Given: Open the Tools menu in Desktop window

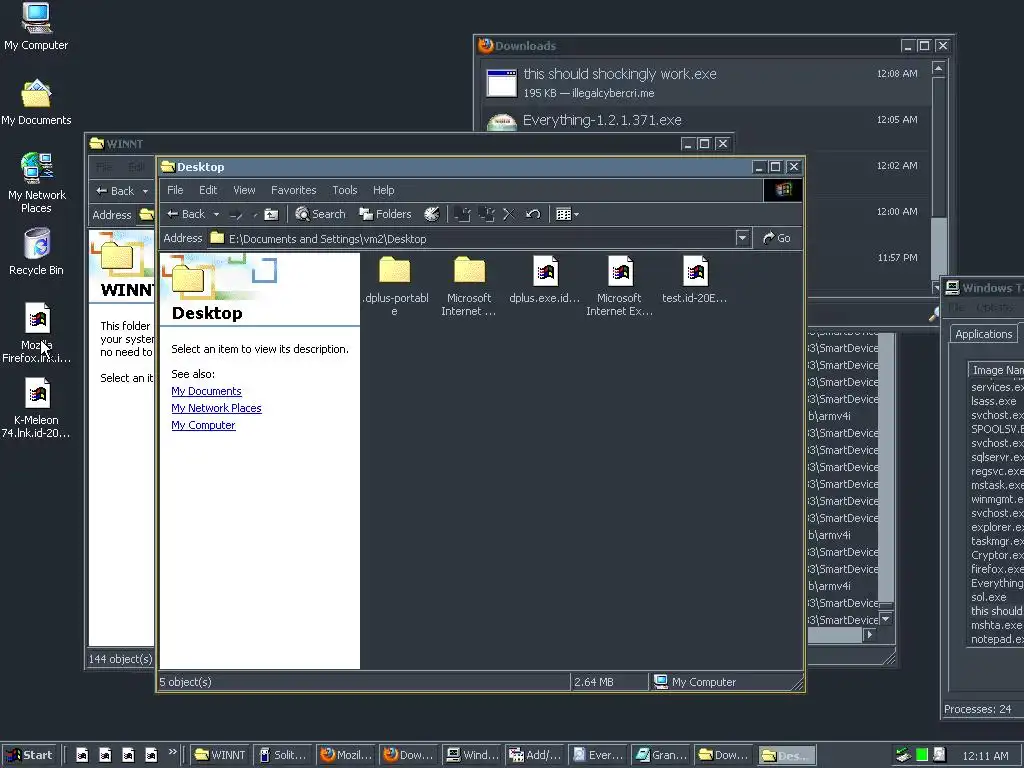Looking at the screenshot, I should point(345,190).
